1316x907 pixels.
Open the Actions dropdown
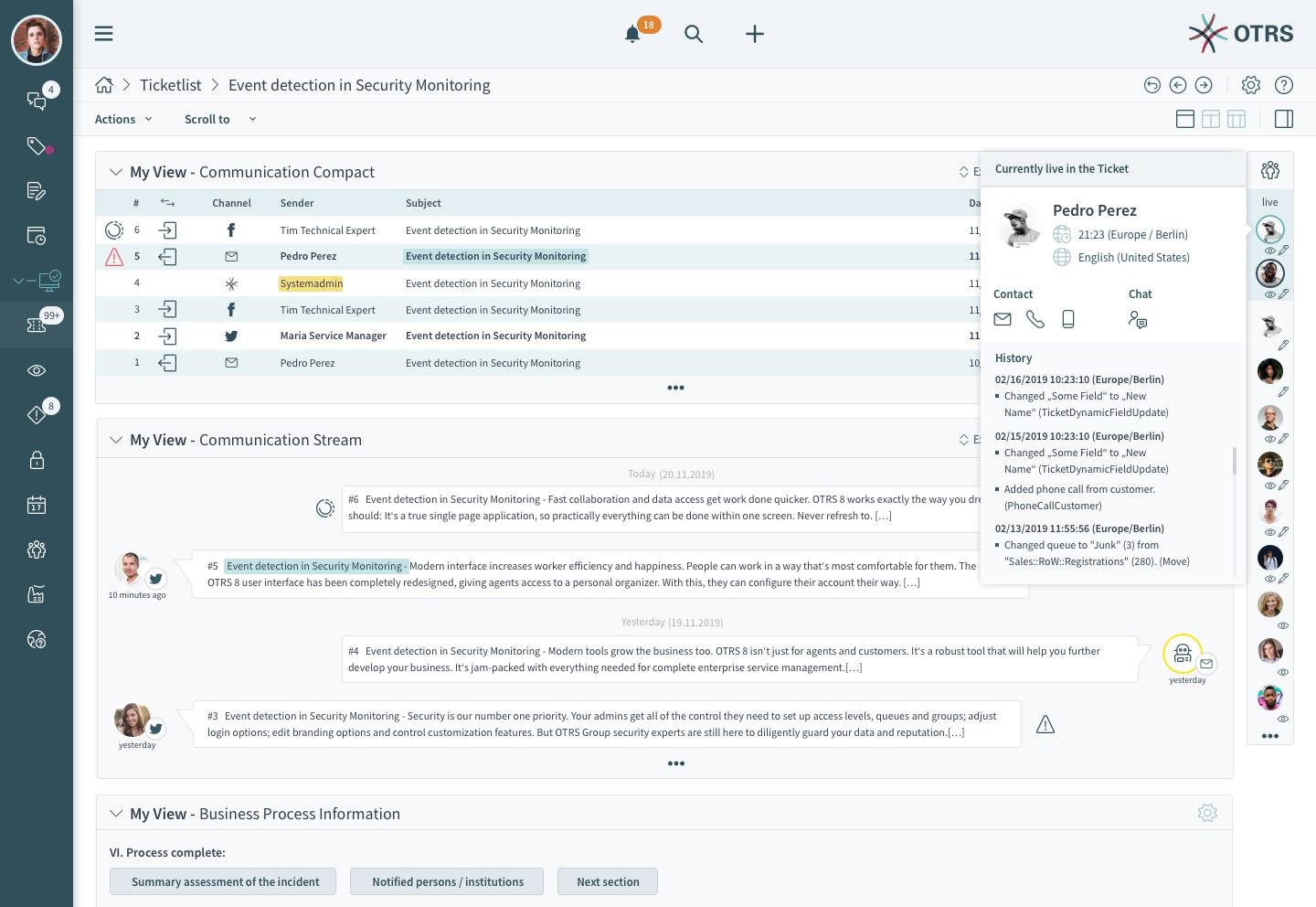[123, 119]
